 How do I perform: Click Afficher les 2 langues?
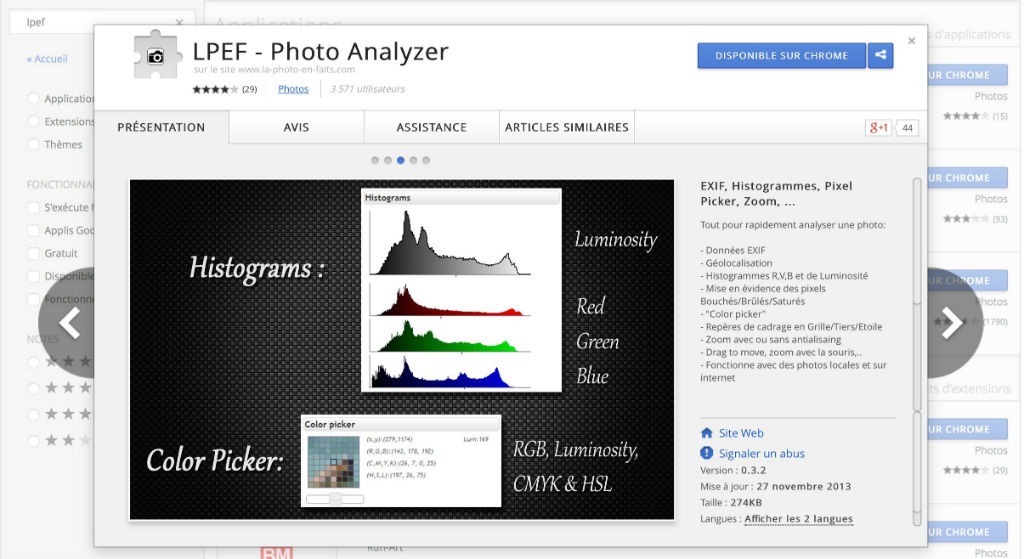point(799,519)
